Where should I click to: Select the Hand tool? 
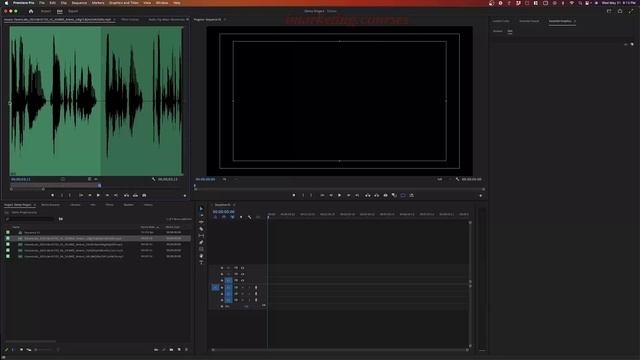tap(201, 256)
